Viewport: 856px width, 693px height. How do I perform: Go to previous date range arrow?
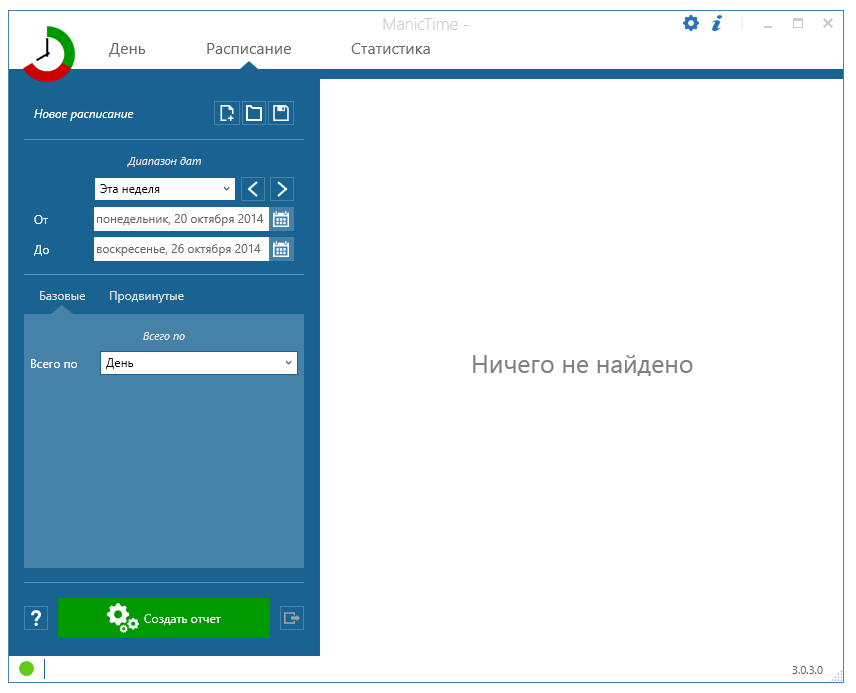(x=254, y=188)
